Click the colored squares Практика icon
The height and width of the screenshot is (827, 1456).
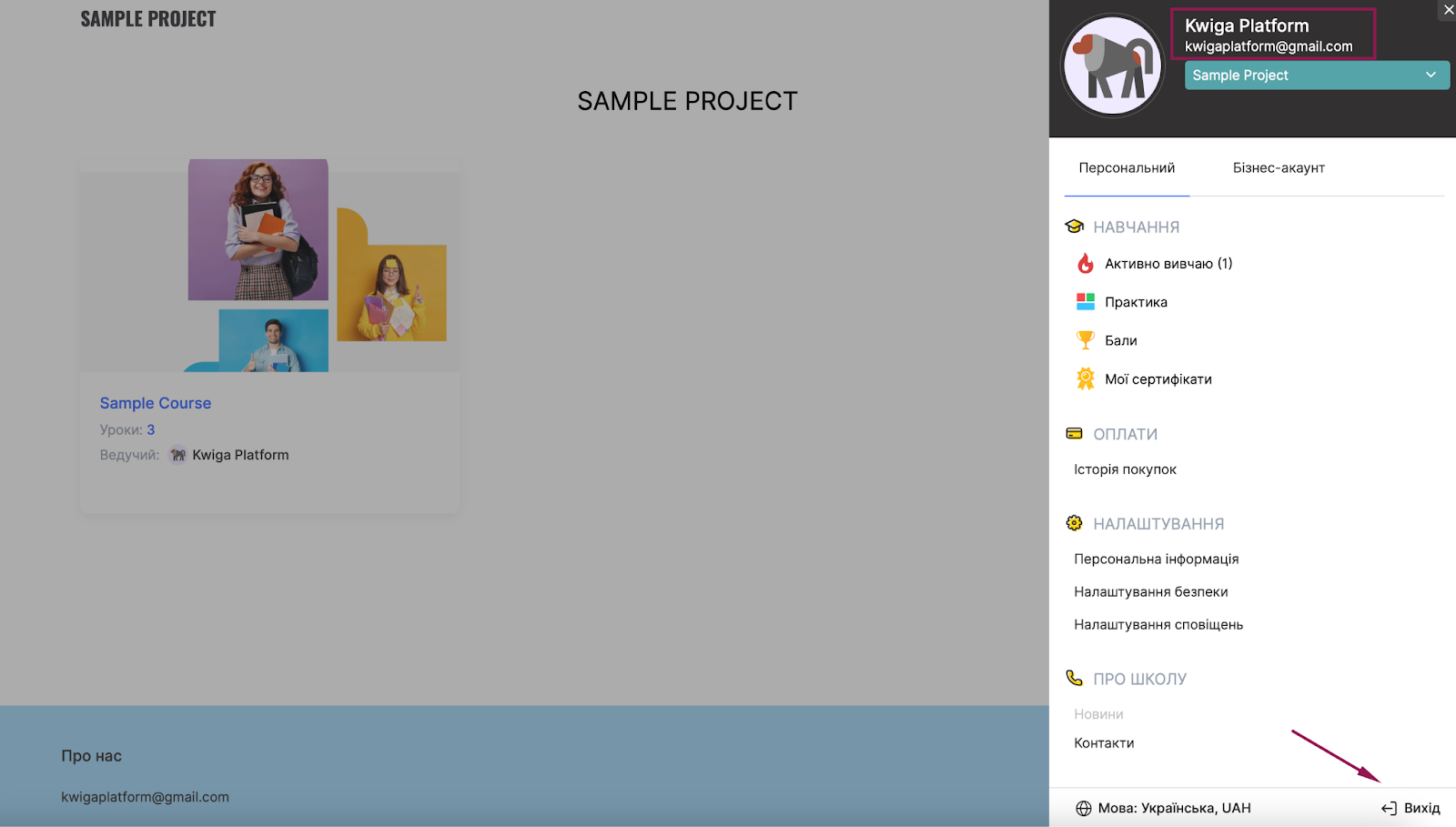pyautogui.click(x=1086, y=302)
